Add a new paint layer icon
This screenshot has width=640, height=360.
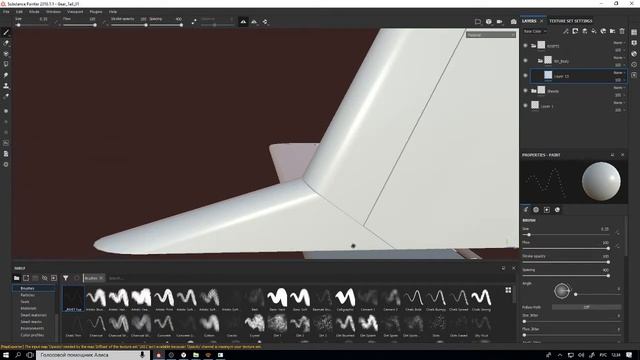(x=584, y=31)
